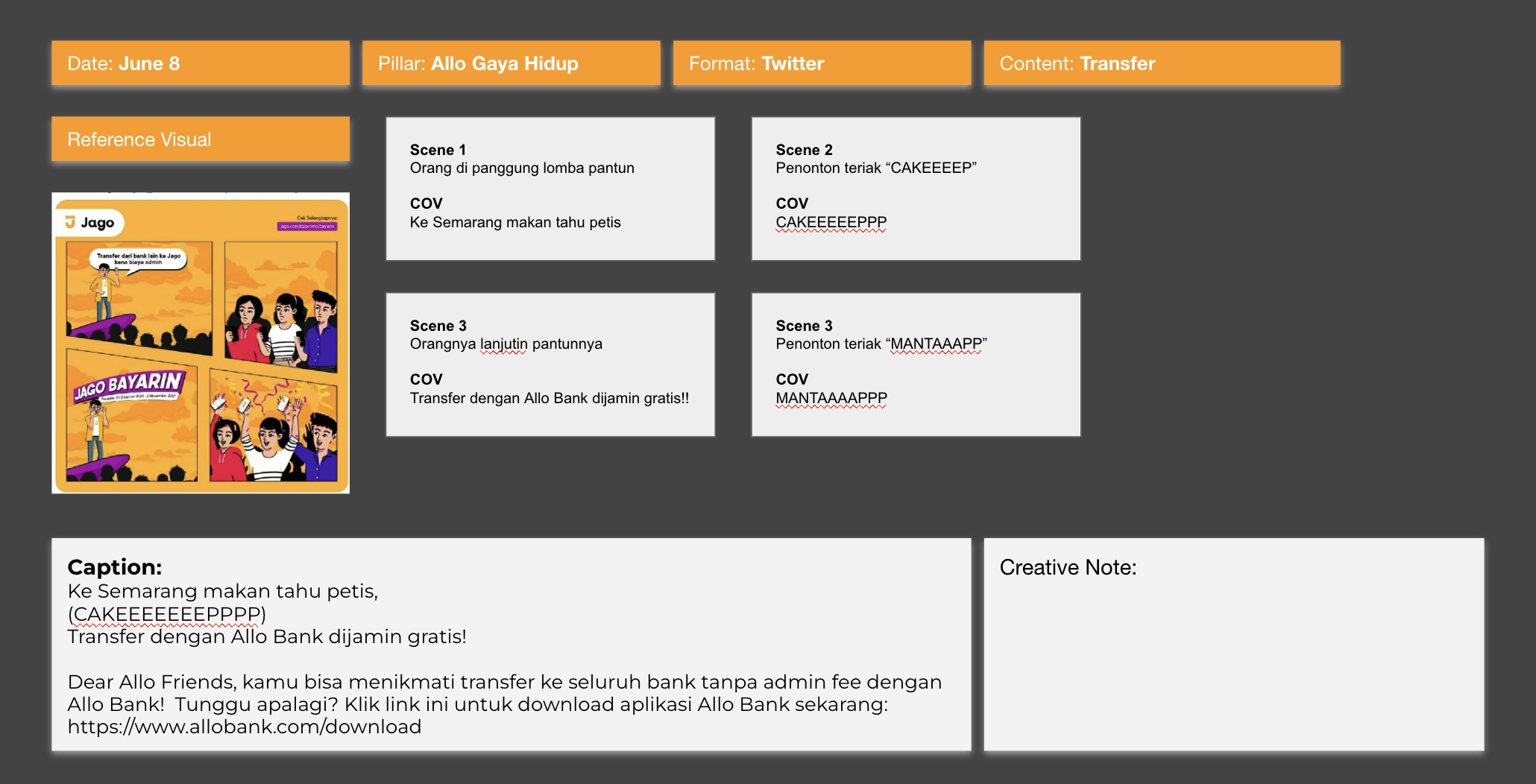
Task: Click "Penonton teriak “MANTAAAPP”" line
Action: pos(881,344)
